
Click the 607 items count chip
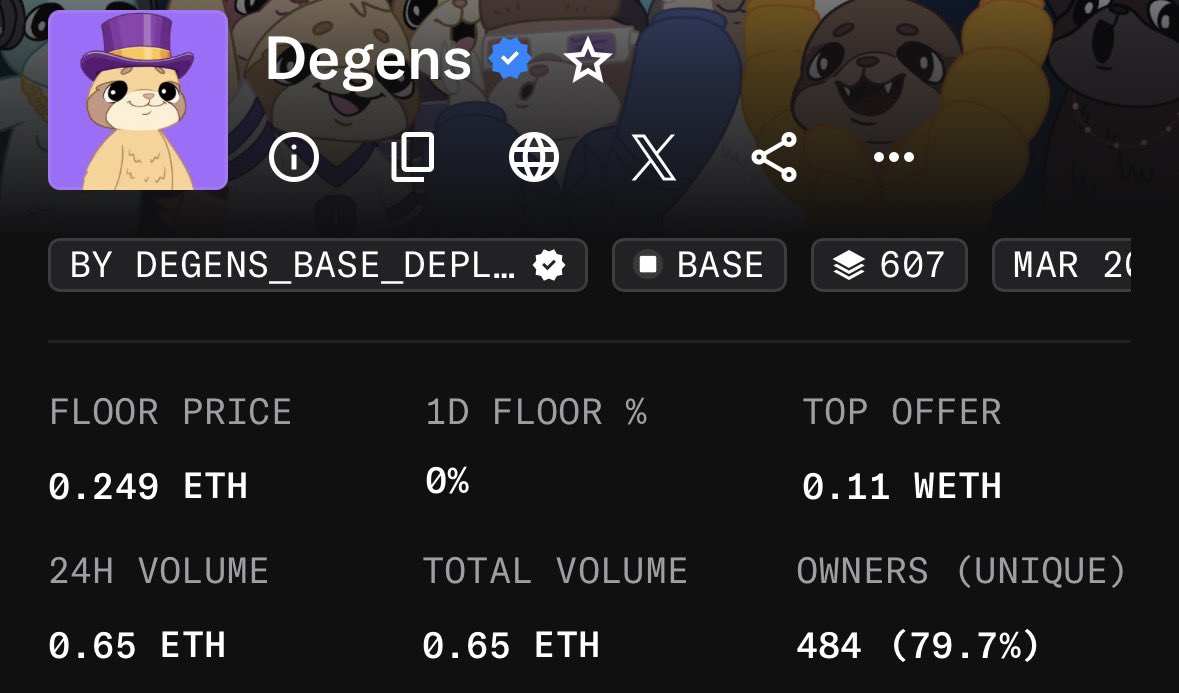click(889, 265)
